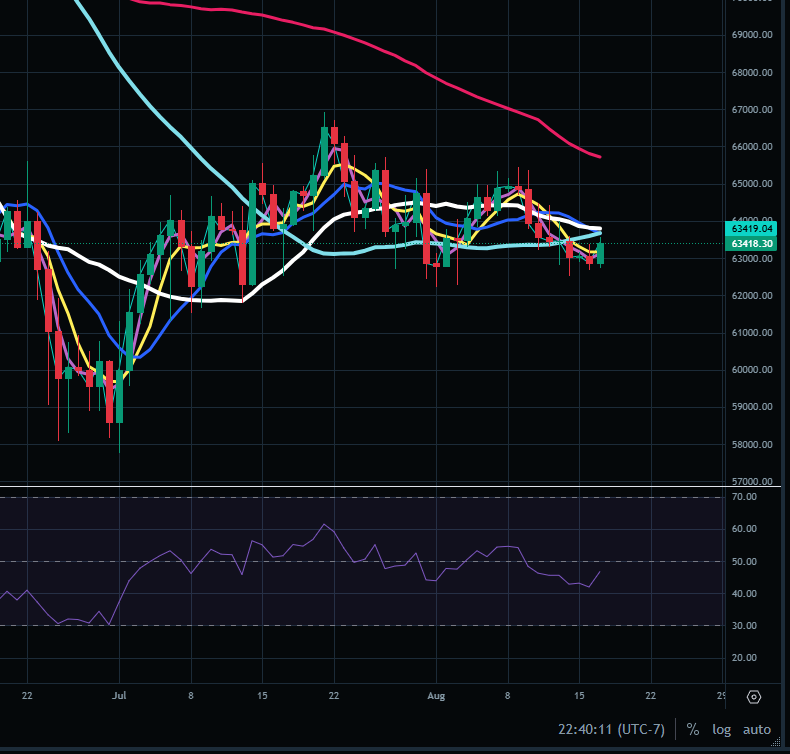
Task: Select the latest green candlestick
Action: click(601, 253)
